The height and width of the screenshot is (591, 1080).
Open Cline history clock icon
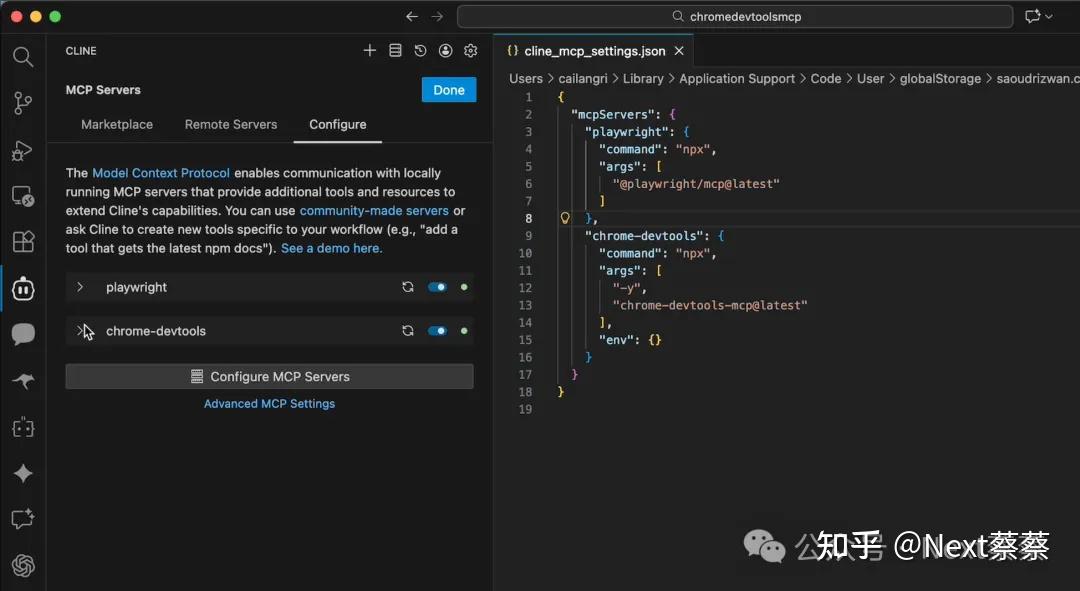click(x=420, y=51)
